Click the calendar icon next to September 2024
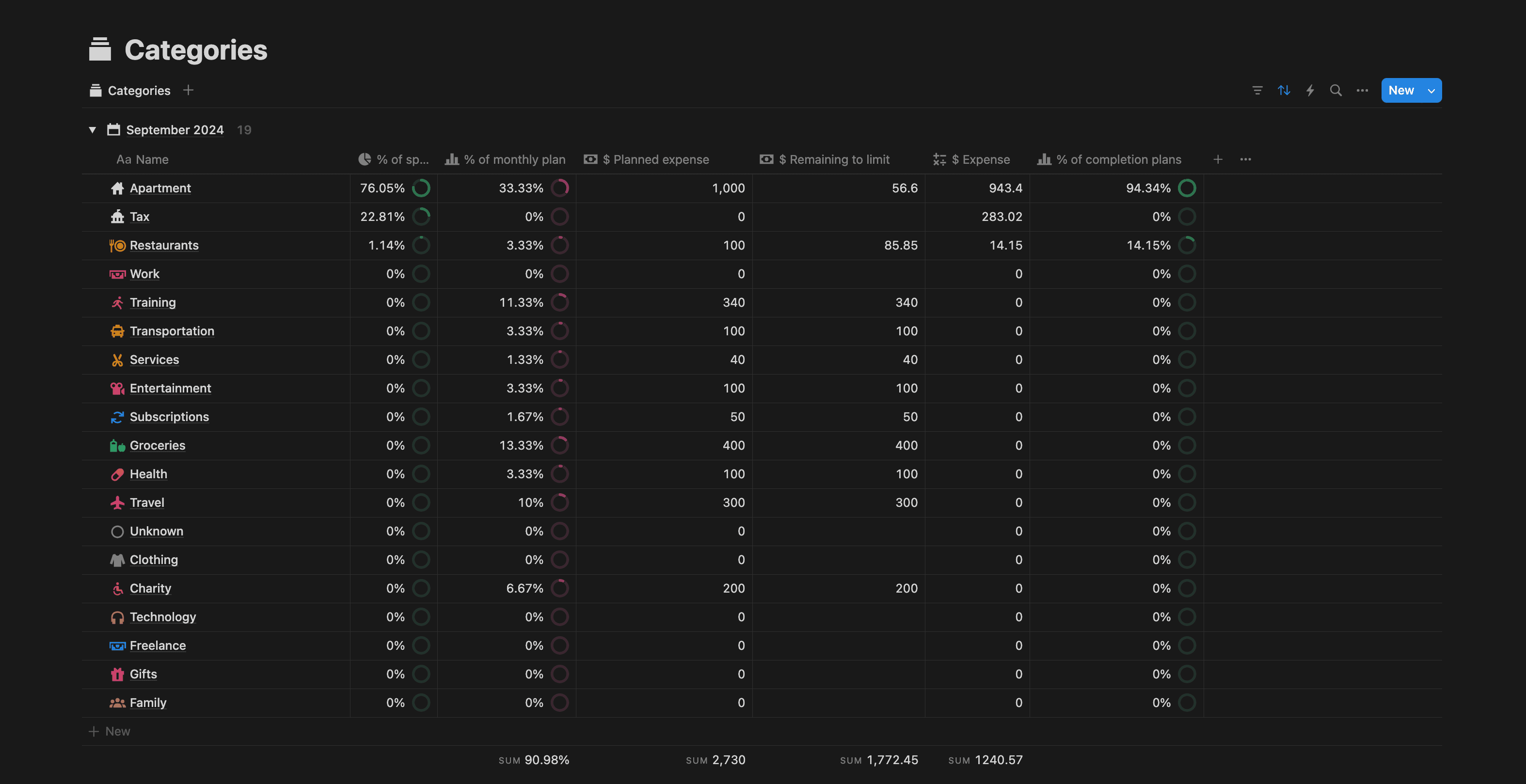 [113, 130]
